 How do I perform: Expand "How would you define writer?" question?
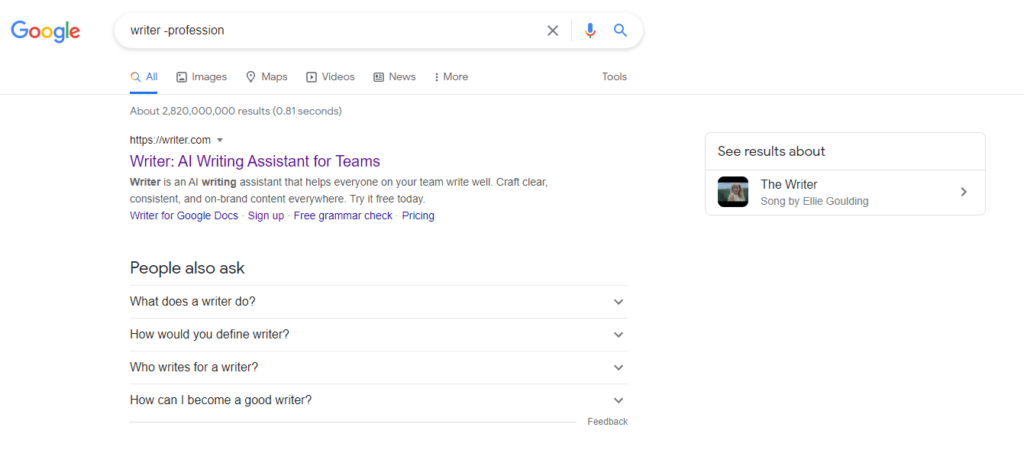coord(378,335)
